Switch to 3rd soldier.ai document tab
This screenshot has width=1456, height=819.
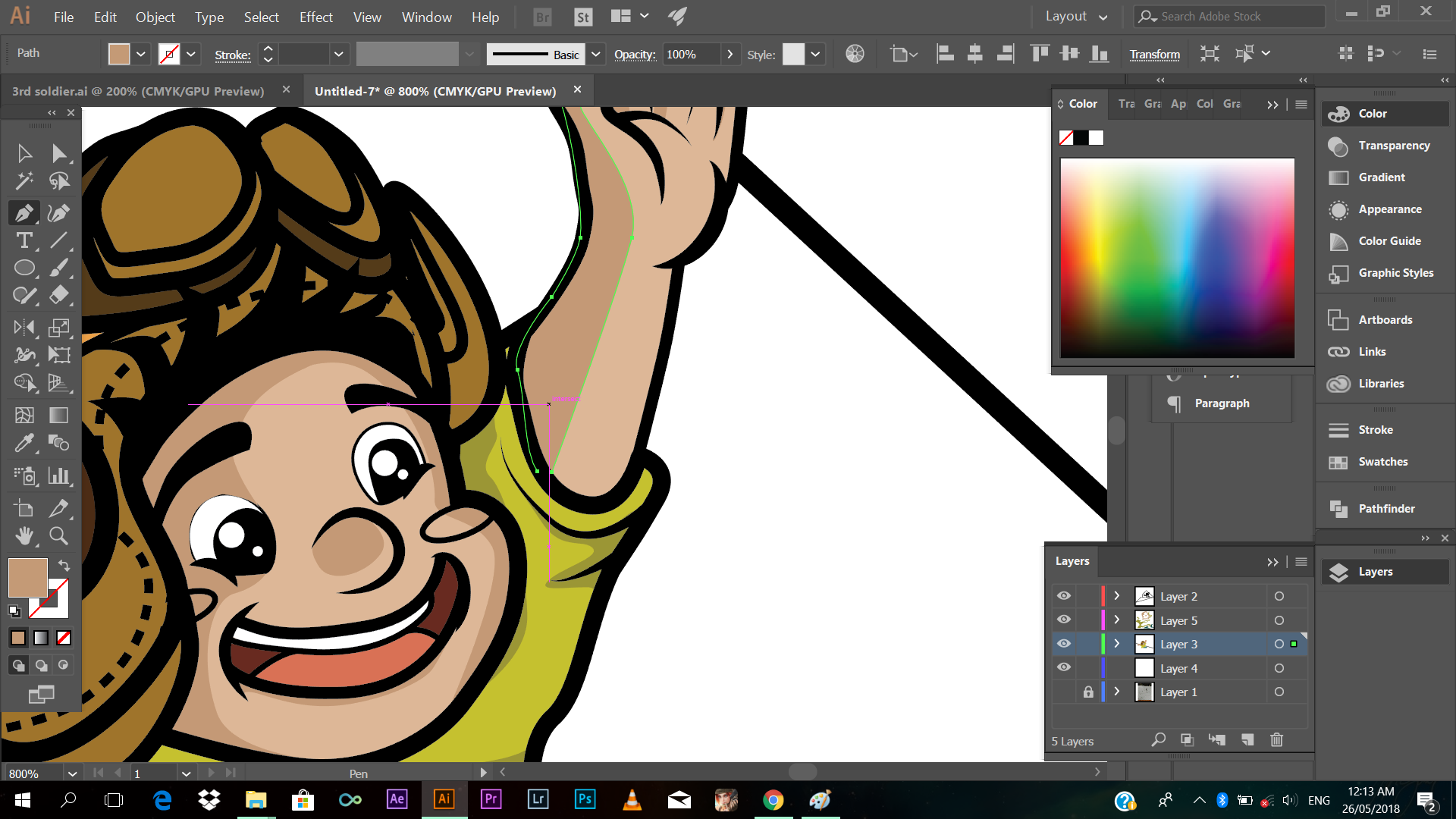pos(138,91)
